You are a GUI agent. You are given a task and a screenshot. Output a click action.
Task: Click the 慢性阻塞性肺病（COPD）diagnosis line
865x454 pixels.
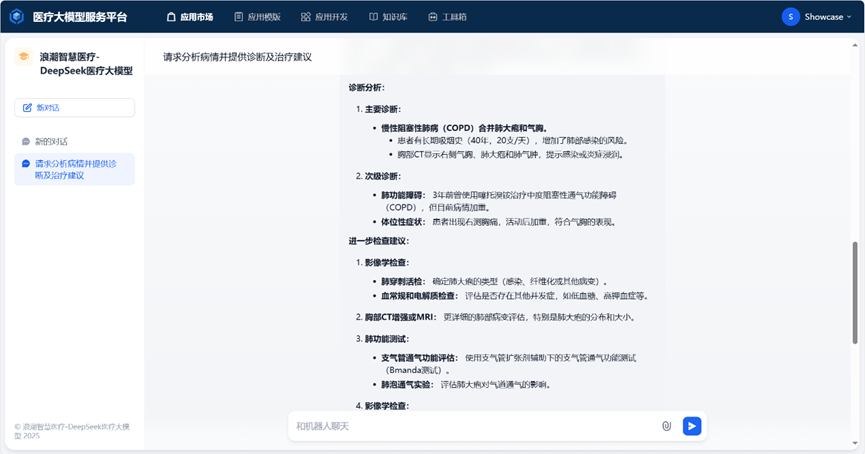[x=464, y=128]
